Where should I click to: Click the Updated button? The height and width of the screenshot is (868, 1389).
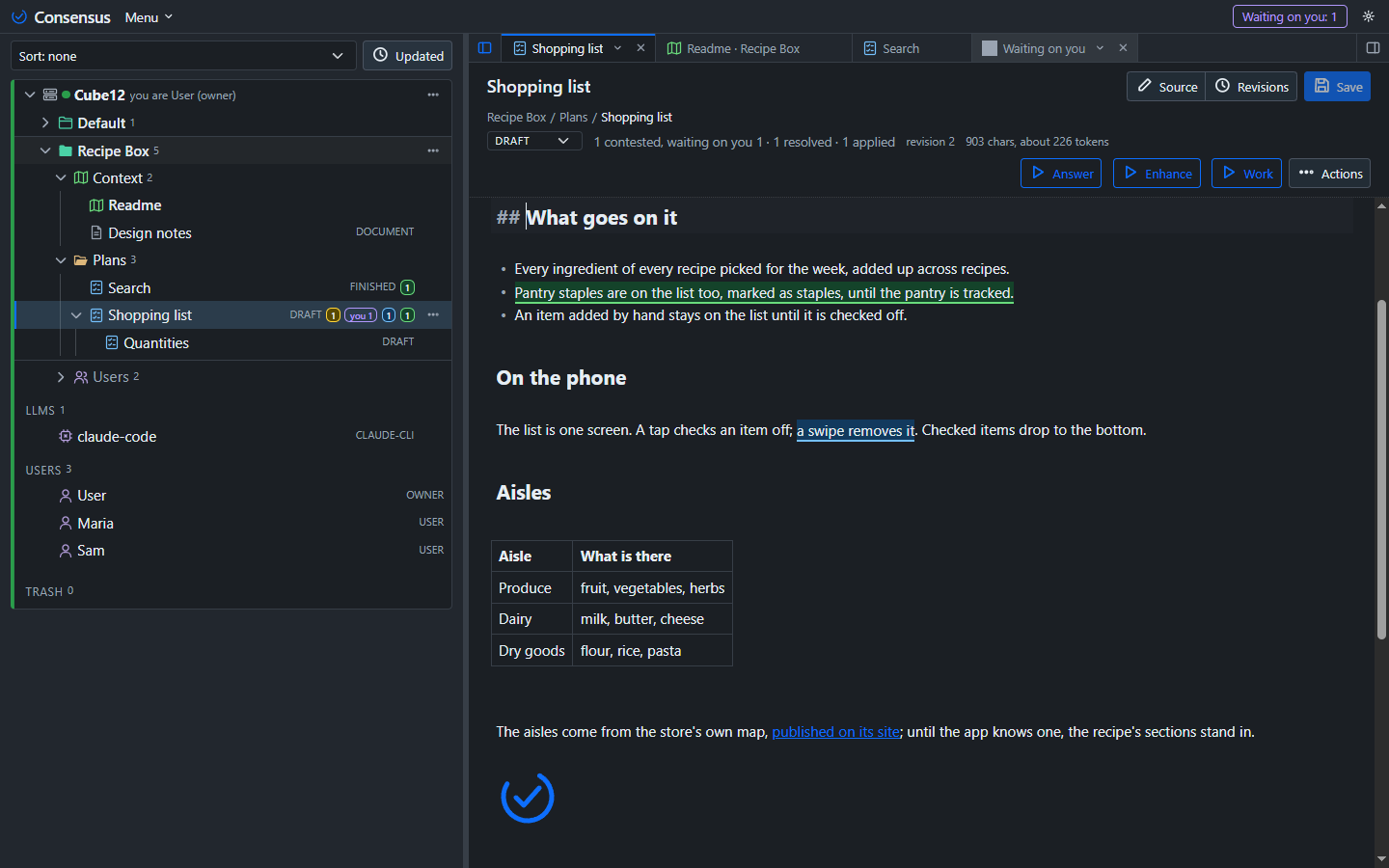pyautogui.click(x=407, y=56)
